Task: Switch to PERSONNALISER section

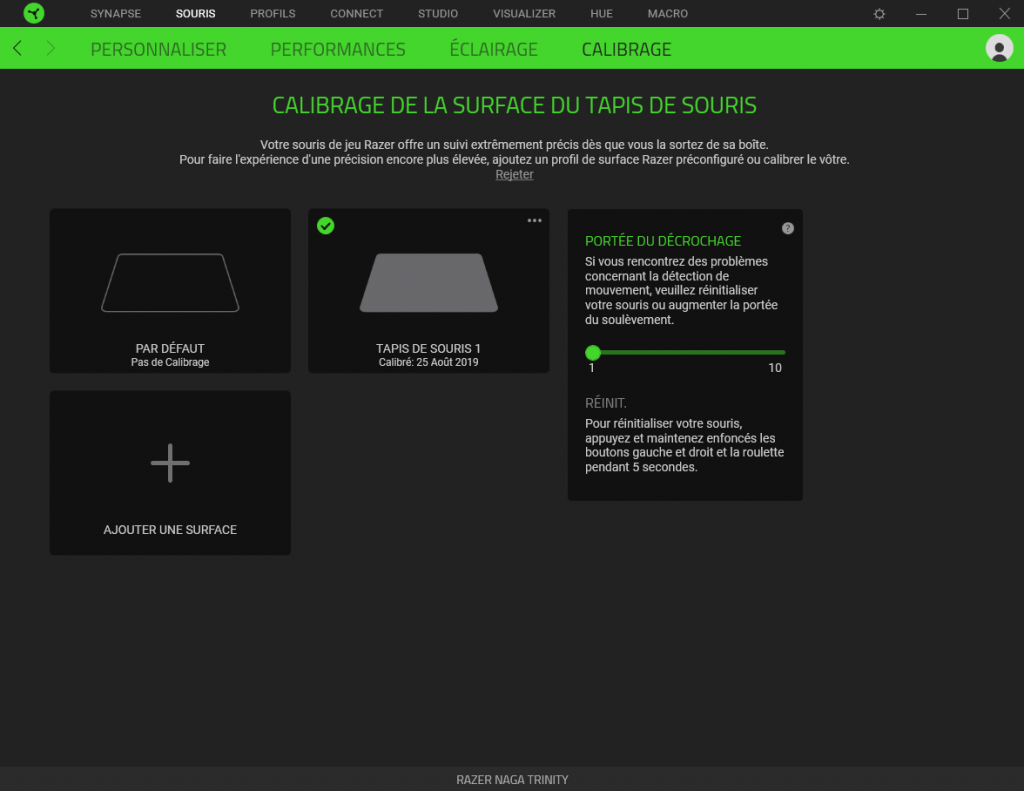Action: coord(159,49)
